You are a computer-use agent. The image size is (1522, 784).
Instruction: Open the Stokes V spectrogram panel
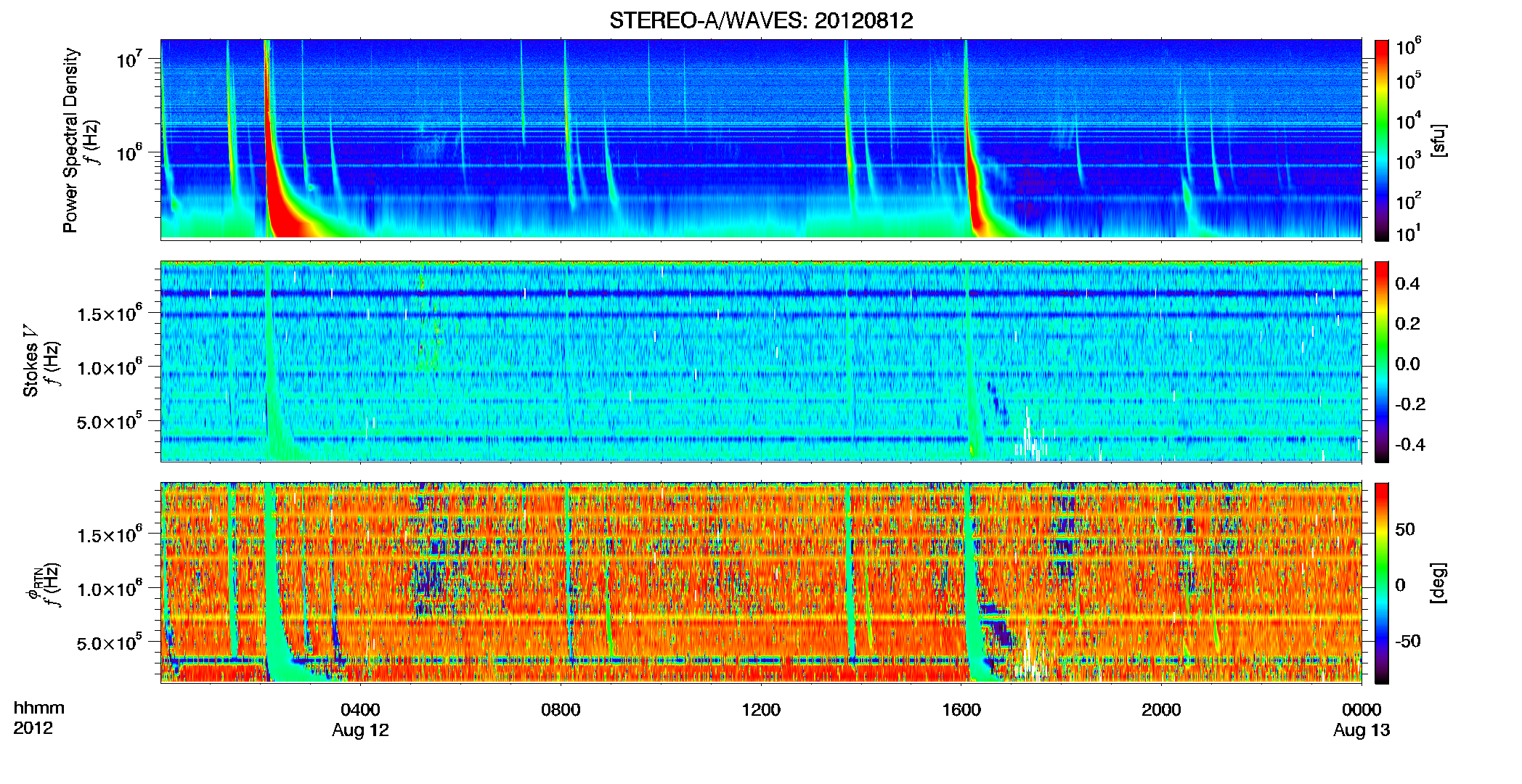tap(761, 361)
